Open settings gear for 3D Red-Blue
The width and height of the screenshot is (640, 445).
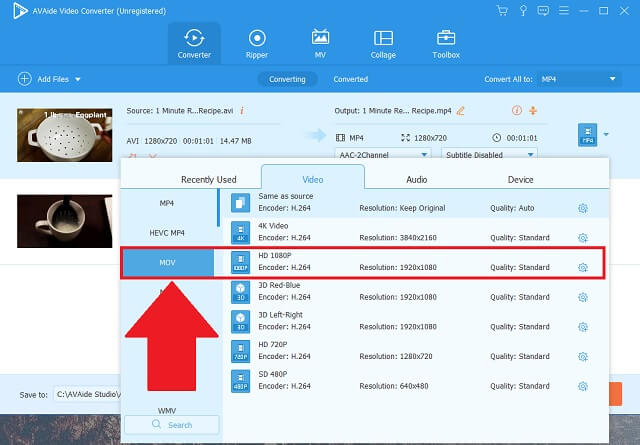pyautogui.click(x=583, y=297)
